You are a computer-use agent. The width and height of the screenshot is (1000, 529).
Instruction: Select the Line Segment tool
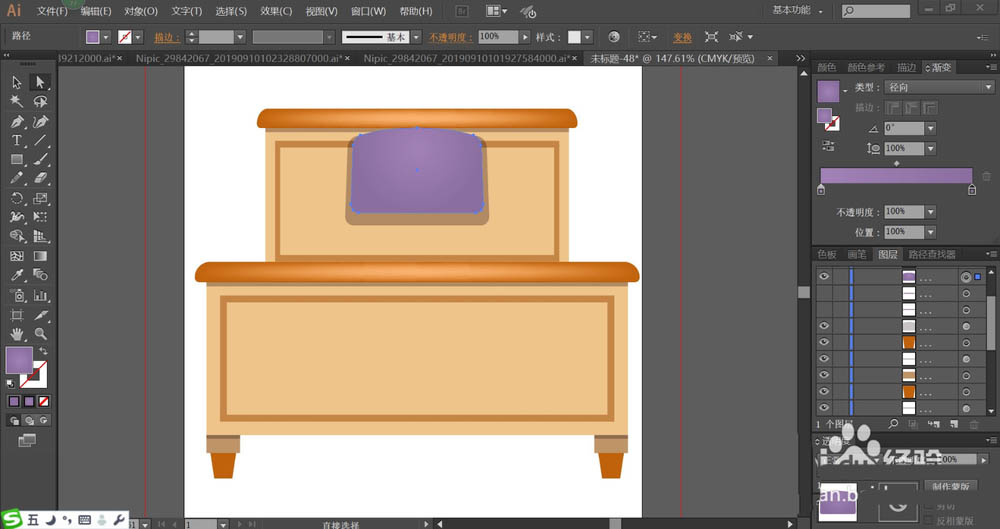40,140
